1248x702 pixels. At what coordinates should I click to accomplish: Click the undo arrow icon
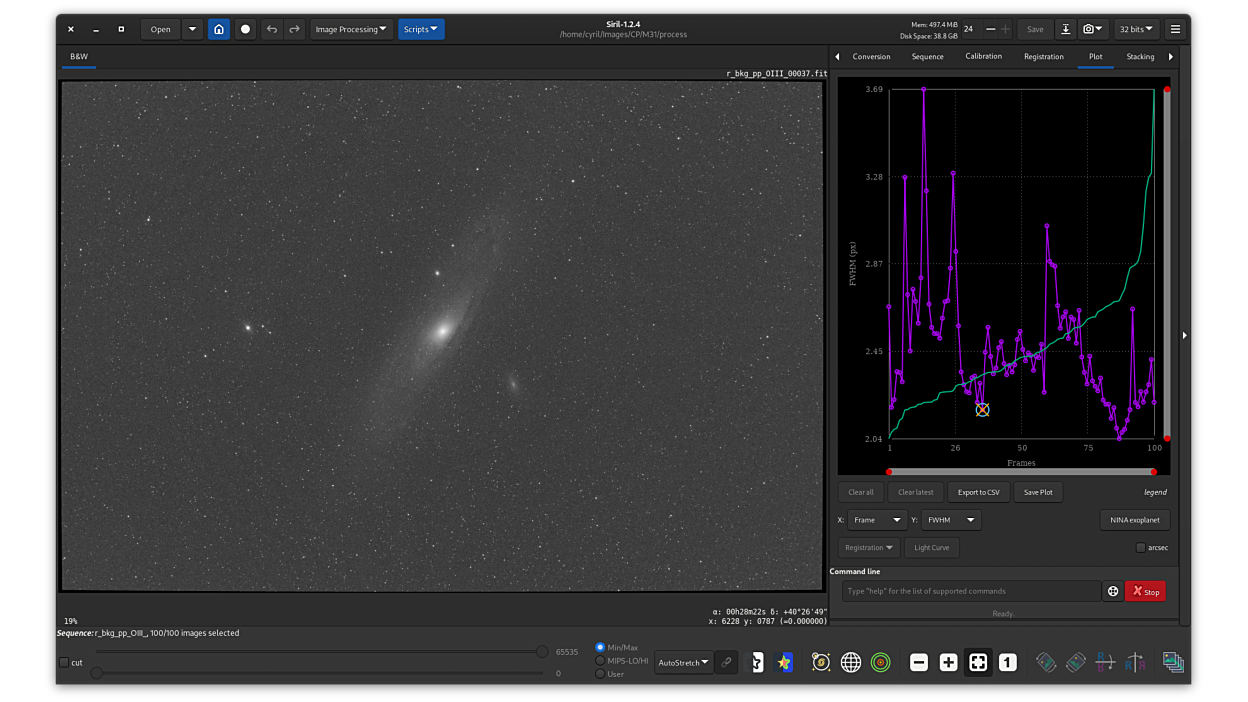(x=271, y=29)
